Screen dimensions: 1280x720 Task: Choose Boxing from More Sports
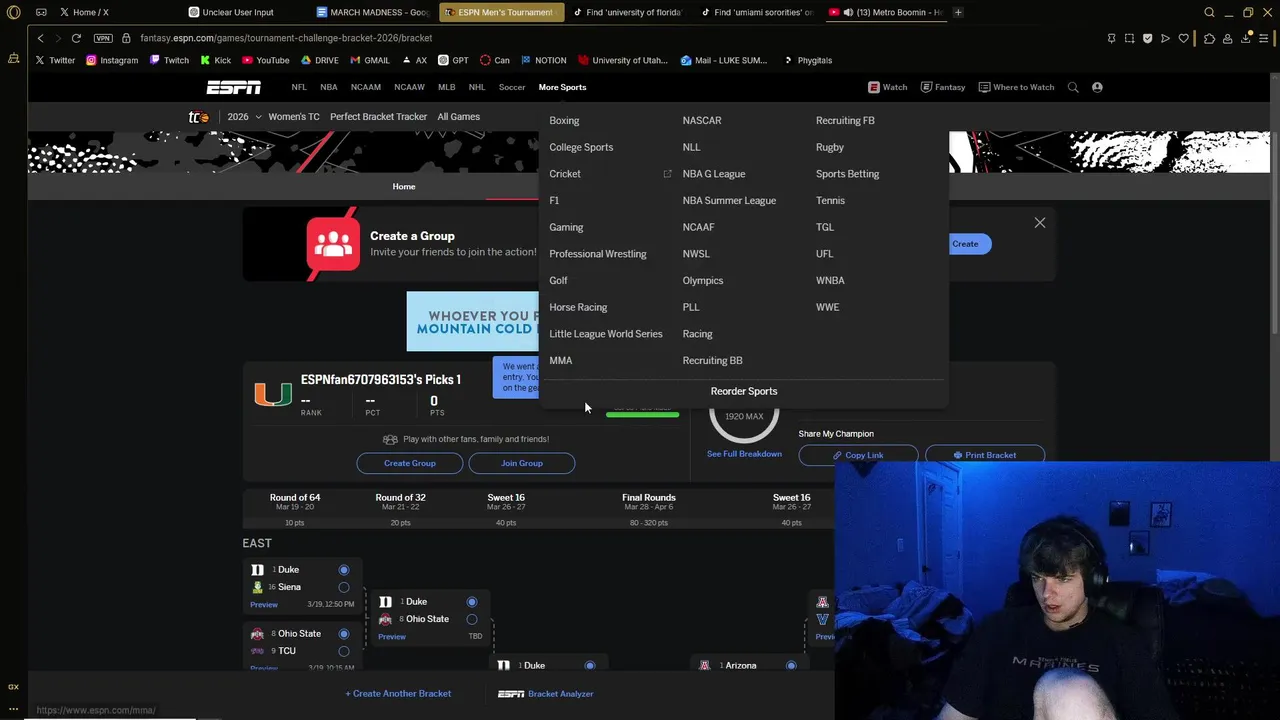click(x=564, y=121)
